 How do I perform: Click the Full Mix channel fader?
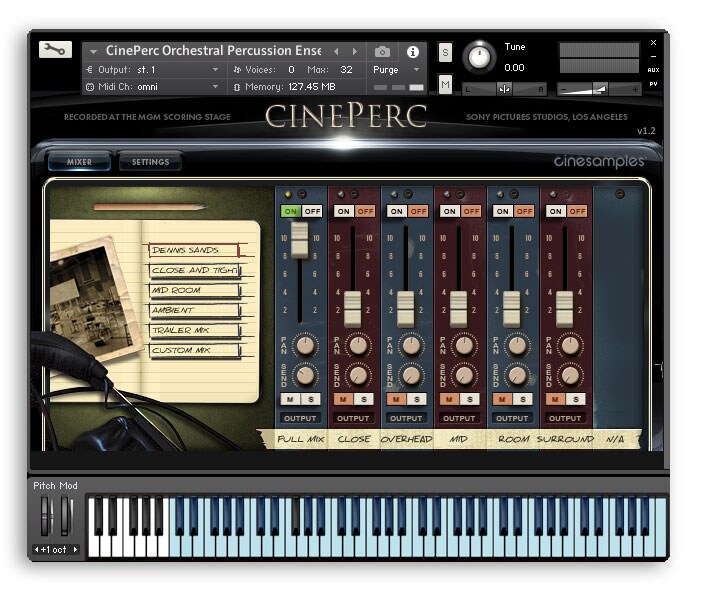coord(299,240)
